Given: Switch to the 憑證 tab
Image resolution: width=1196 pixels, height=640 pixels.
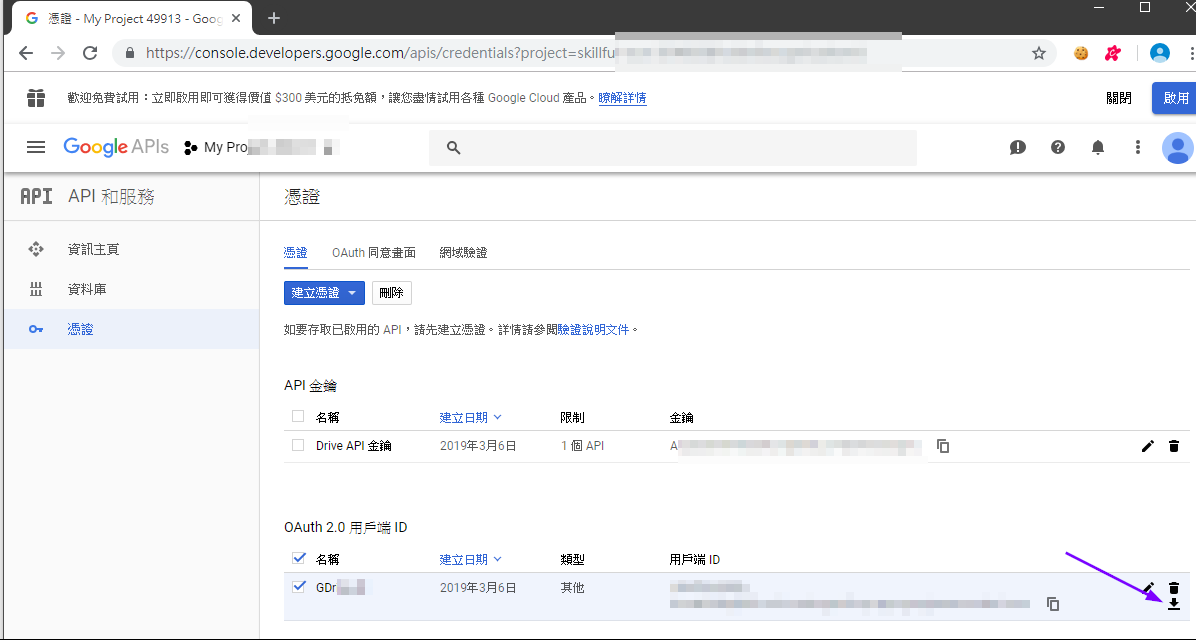Looking at the screenshot, I should click(295, 252).
